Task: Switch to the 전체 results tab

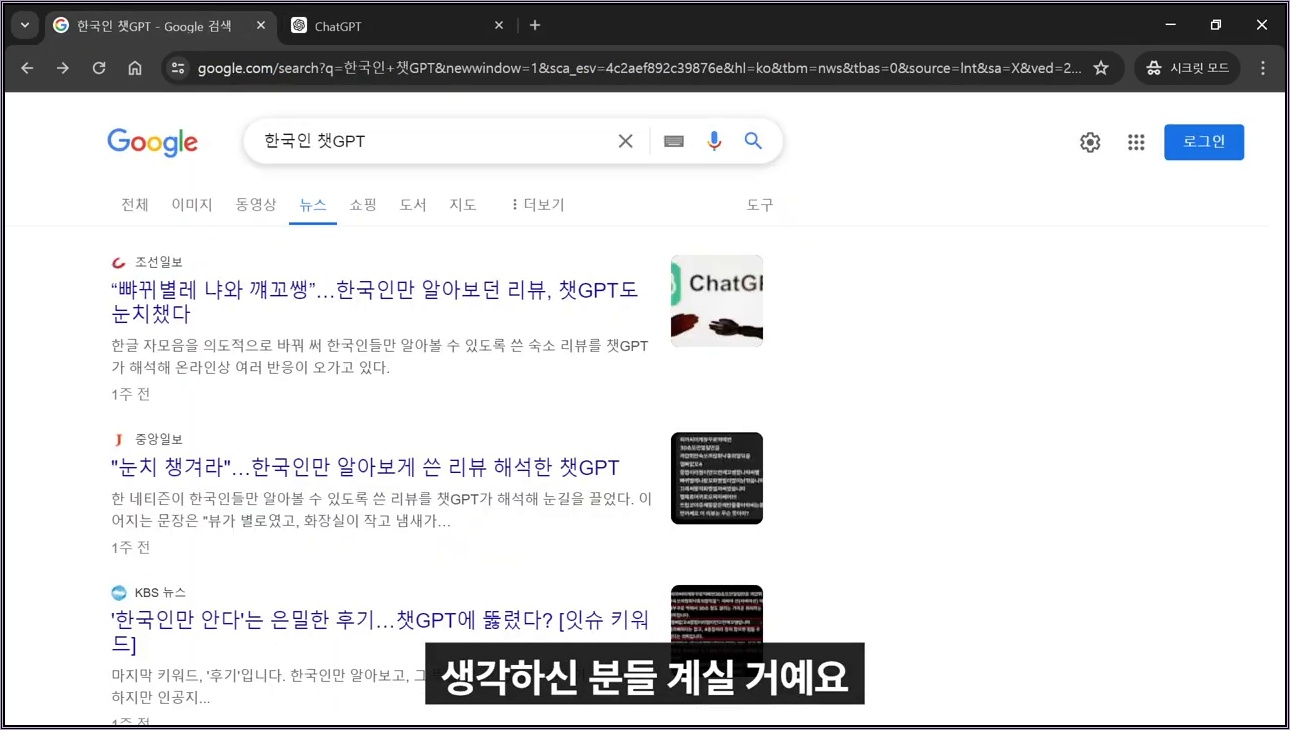Action: coord(135,205)
